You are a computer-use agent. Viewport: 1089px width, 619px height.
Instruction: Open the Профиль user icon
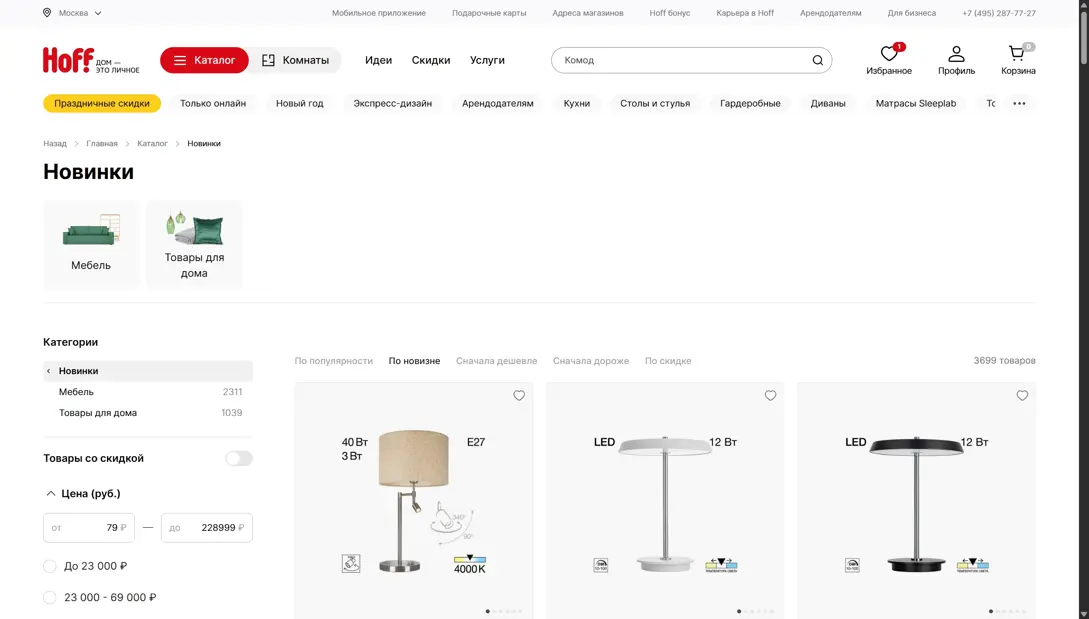956,55
